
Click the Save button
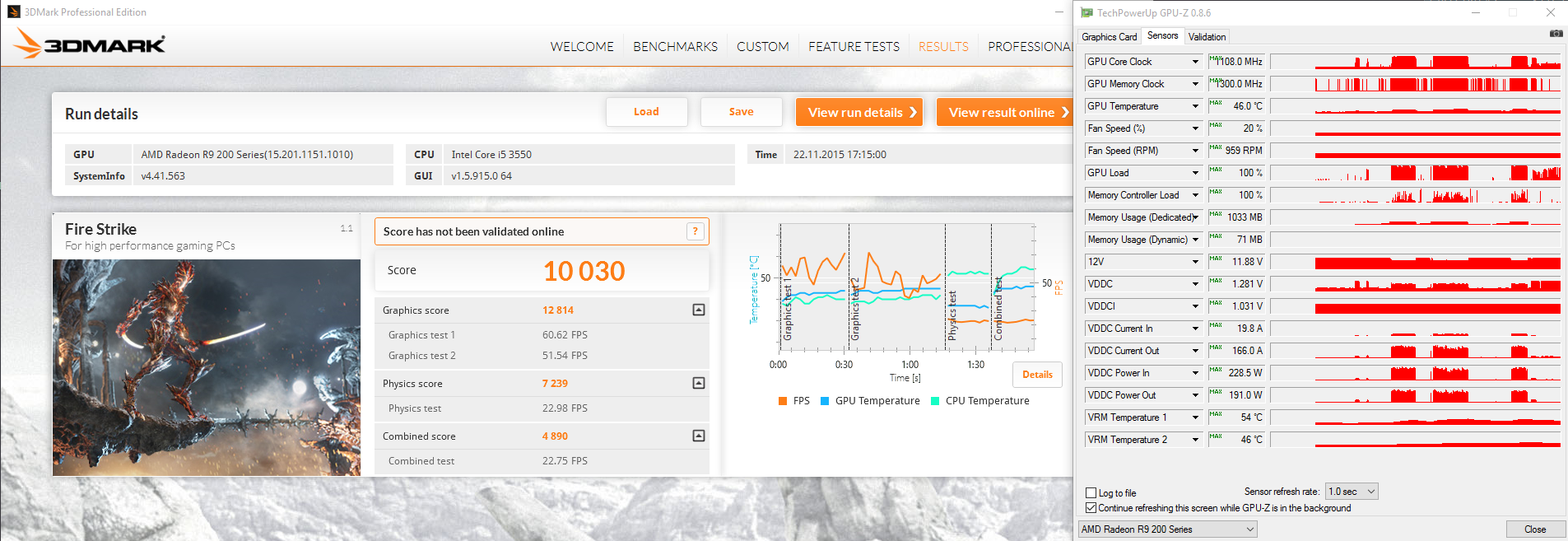tap(741, 112)
